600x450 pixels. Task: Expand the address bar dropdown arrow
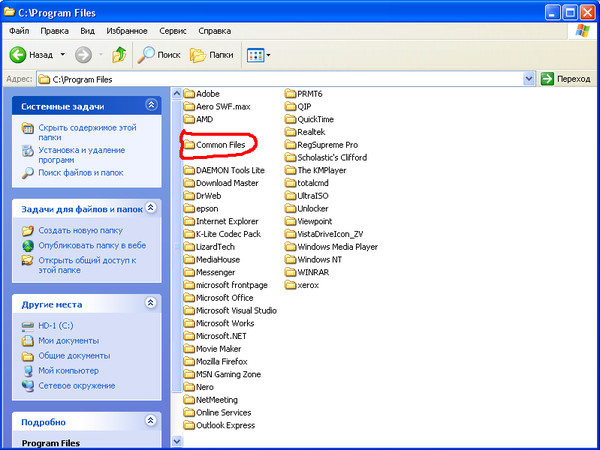coord(528,79)
